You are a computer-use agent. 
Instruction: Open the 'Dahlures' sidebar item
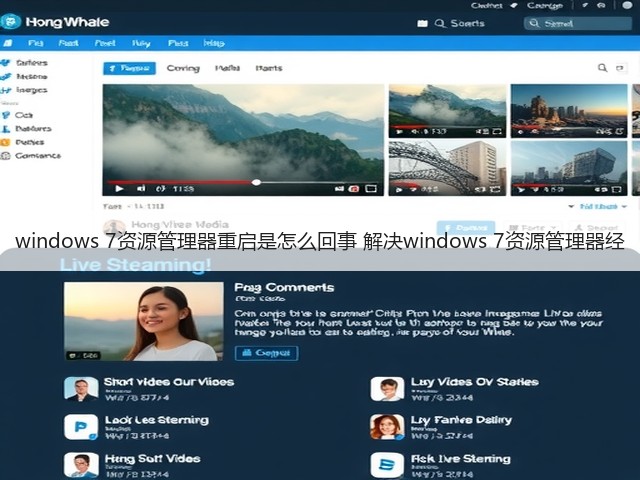point(27,129)
